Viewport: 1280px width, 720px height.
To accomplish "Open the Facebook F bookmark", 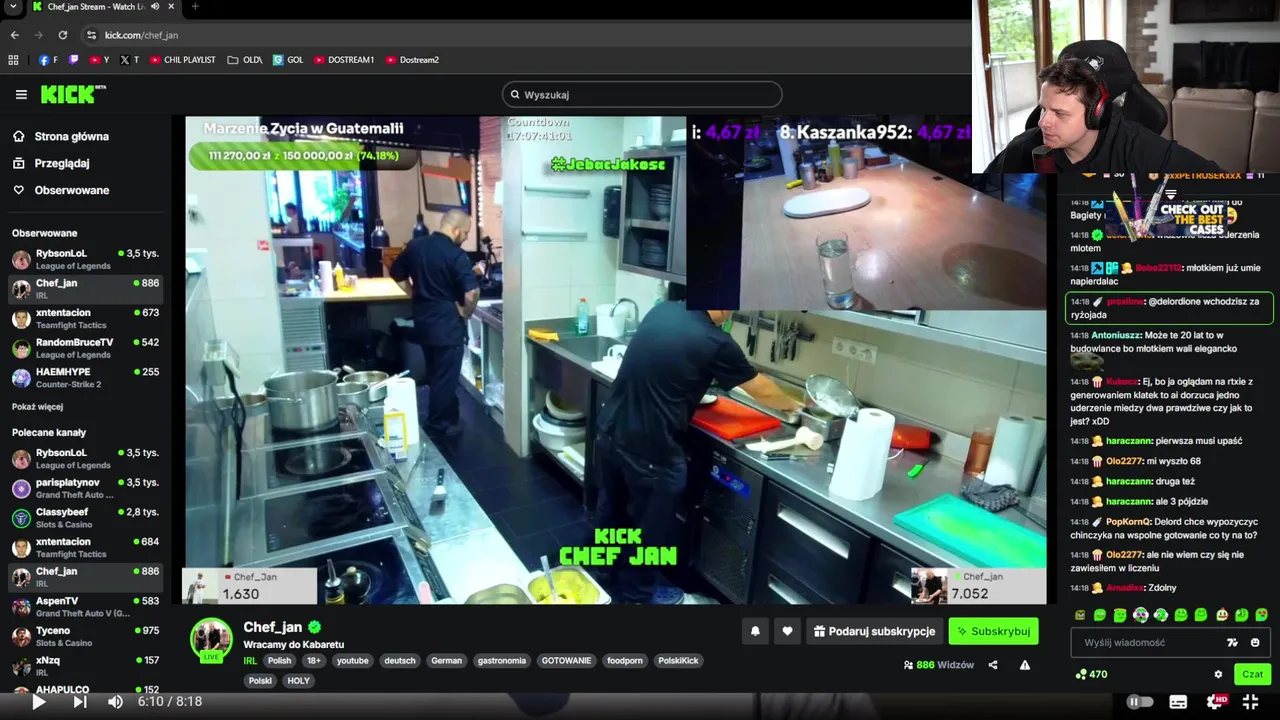I will click(48, 60).
